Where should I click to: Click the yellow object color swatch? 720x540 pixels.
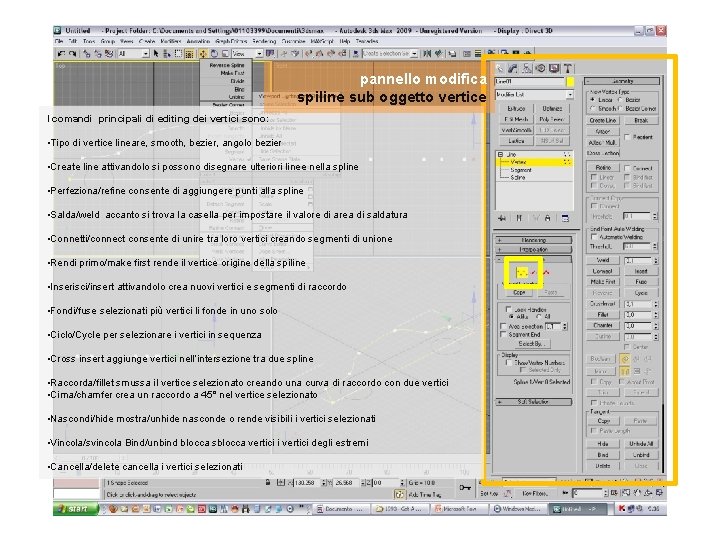click(570, 81)
